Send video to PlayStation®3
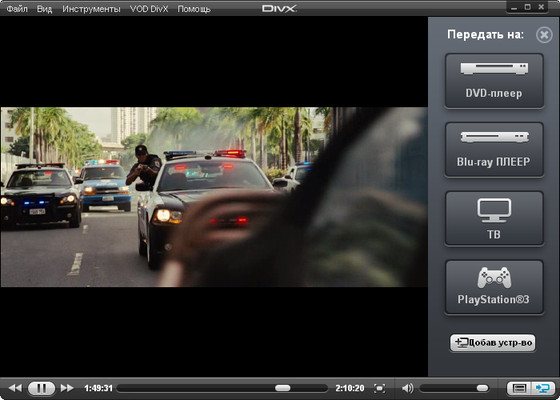 pyautogui.click(x=494, y=287)
